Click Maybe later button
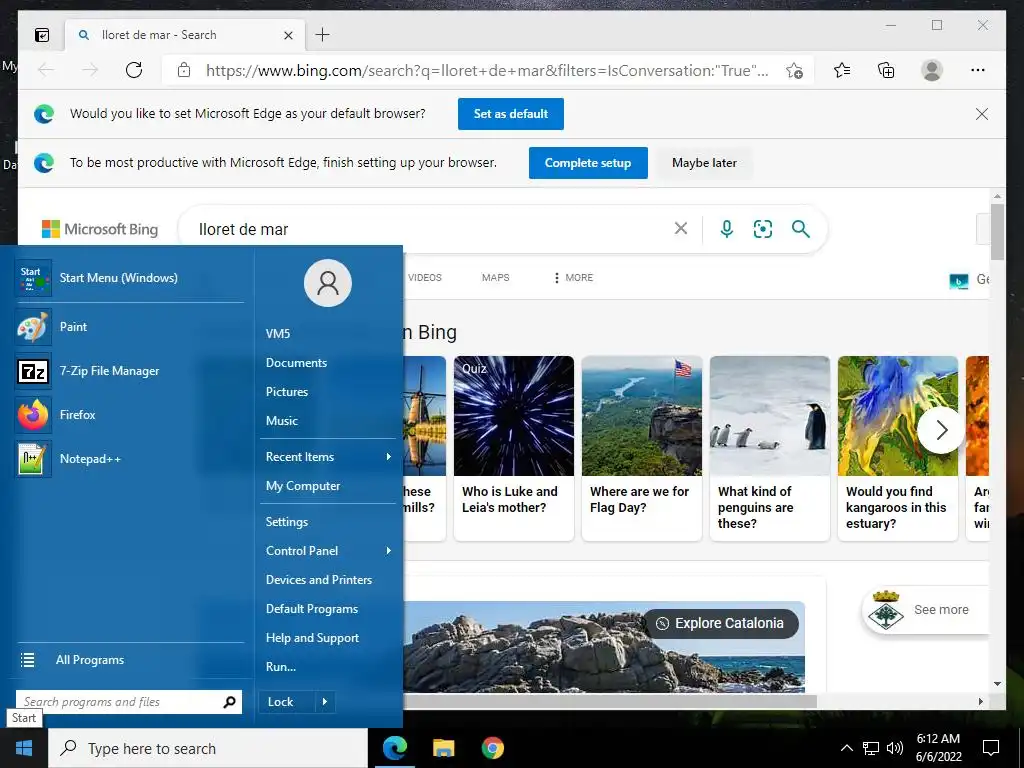This screenshot has height=768, width=1024. tap(704, 163)
